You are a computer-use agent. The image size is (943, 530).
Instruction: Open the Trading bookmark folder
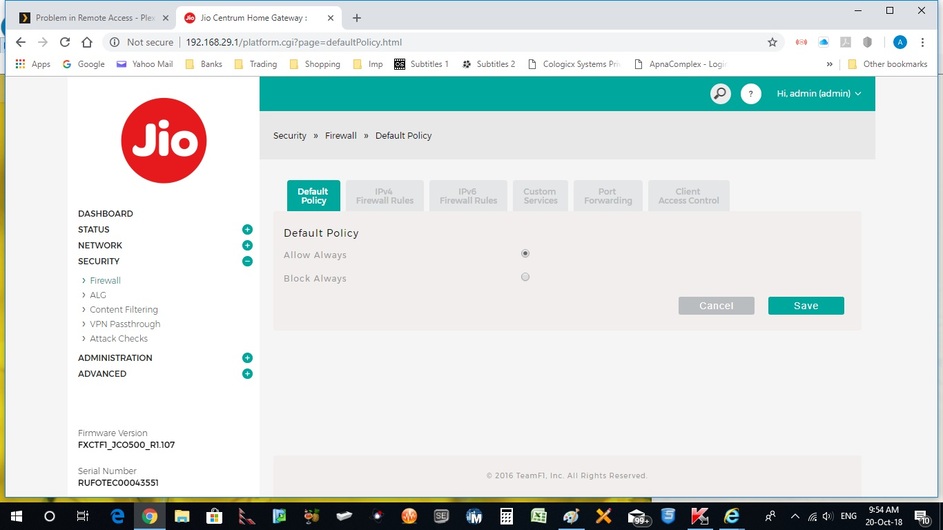pyautogui.click(x=256, y=64)
